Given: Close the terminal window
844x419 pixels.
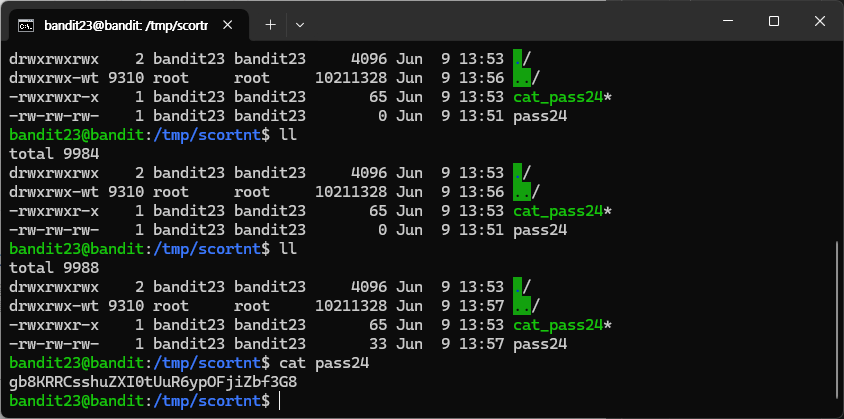Looking at the screenshot, I should [820, 21].
